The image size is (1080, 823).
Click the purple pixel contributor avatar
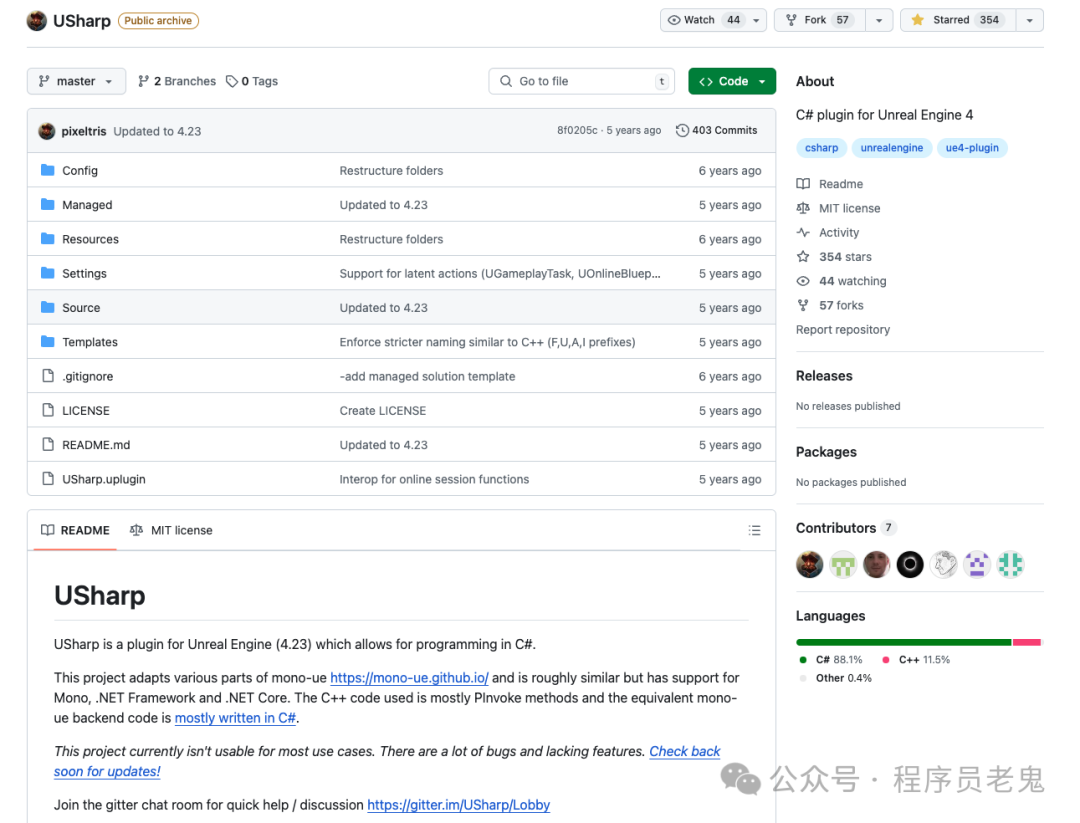[977, 565]
